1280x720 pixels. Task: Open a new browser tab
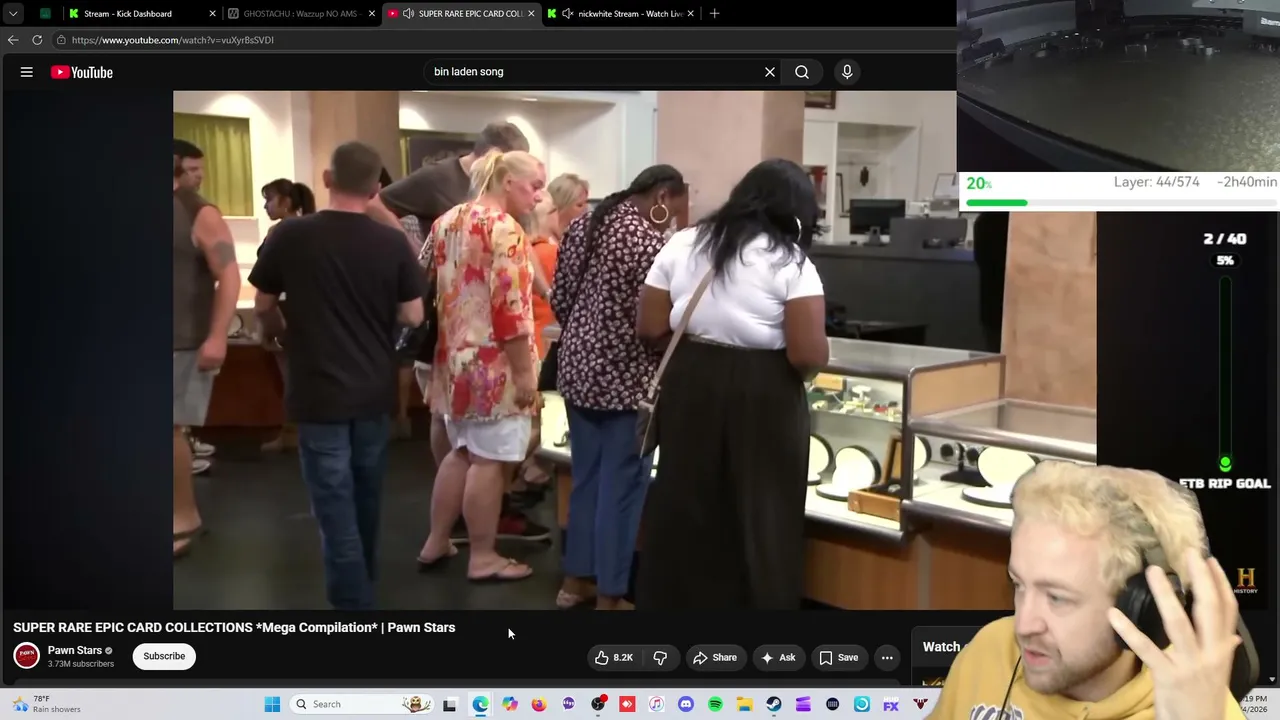[x=714, y=14]
